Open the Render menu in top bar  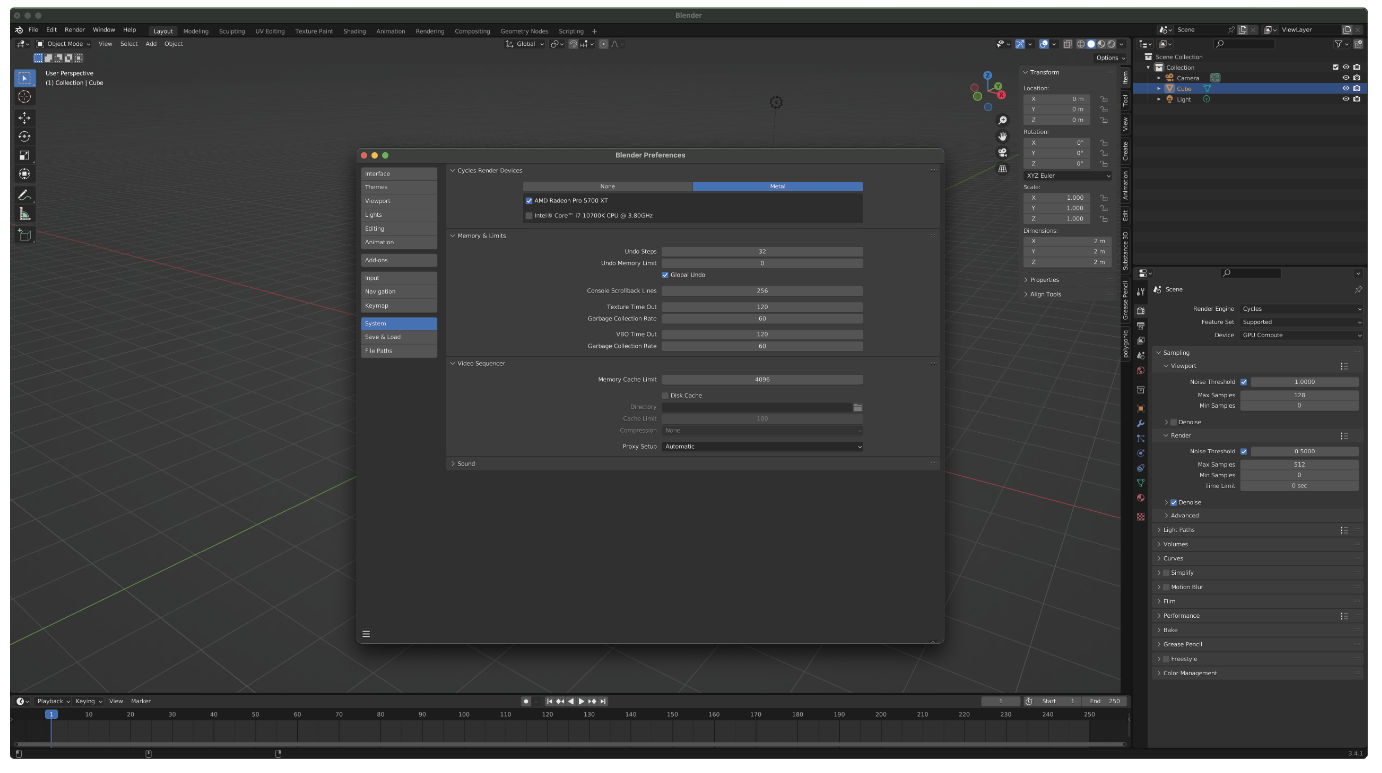(75, 30)
